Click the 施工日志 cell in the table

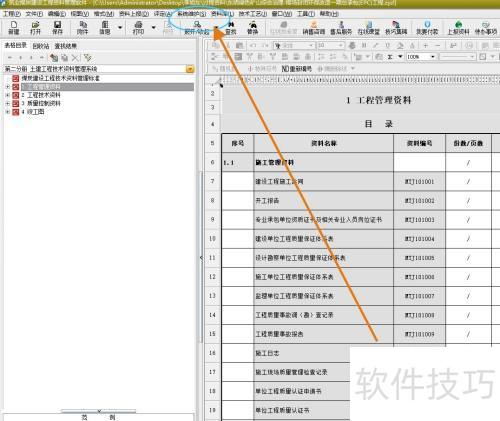coord(302,353)
